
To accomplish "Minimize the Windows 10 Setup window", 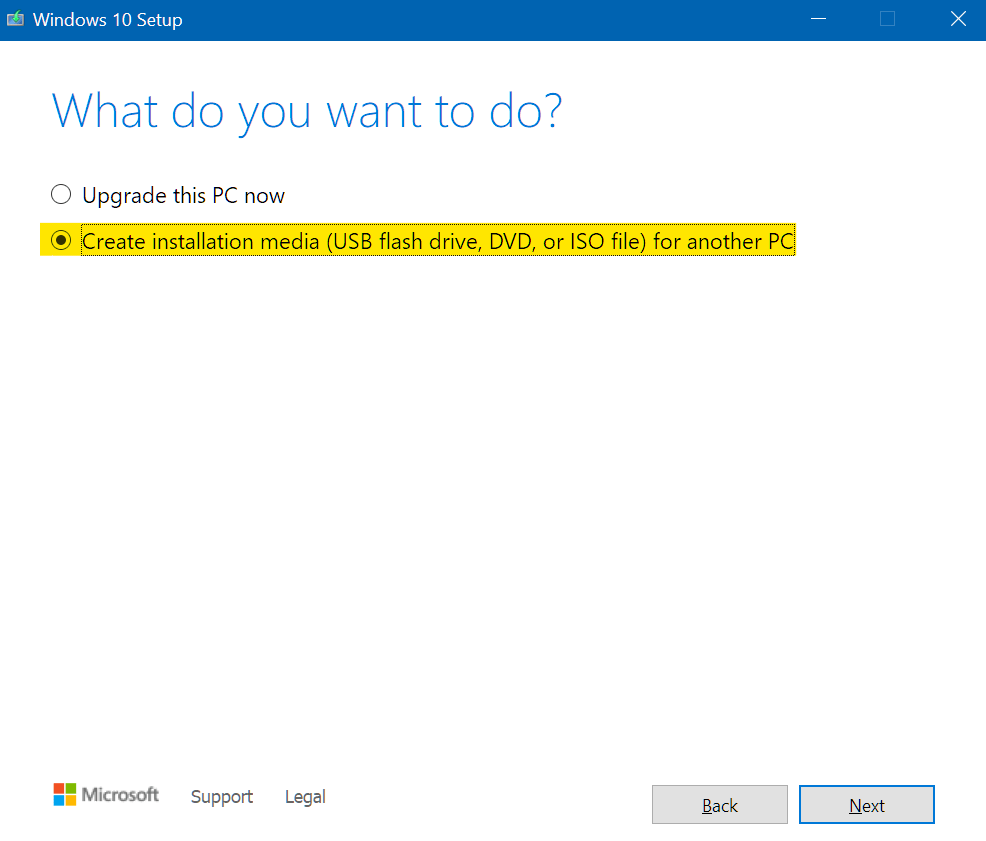I will 818,19.
